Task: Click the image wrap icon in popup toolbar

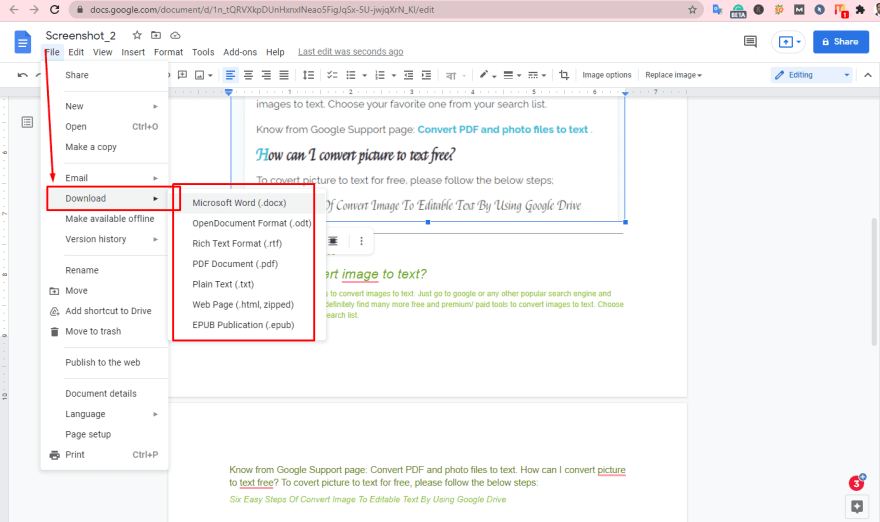Action: pyautogui.click(x=333, y=241)
